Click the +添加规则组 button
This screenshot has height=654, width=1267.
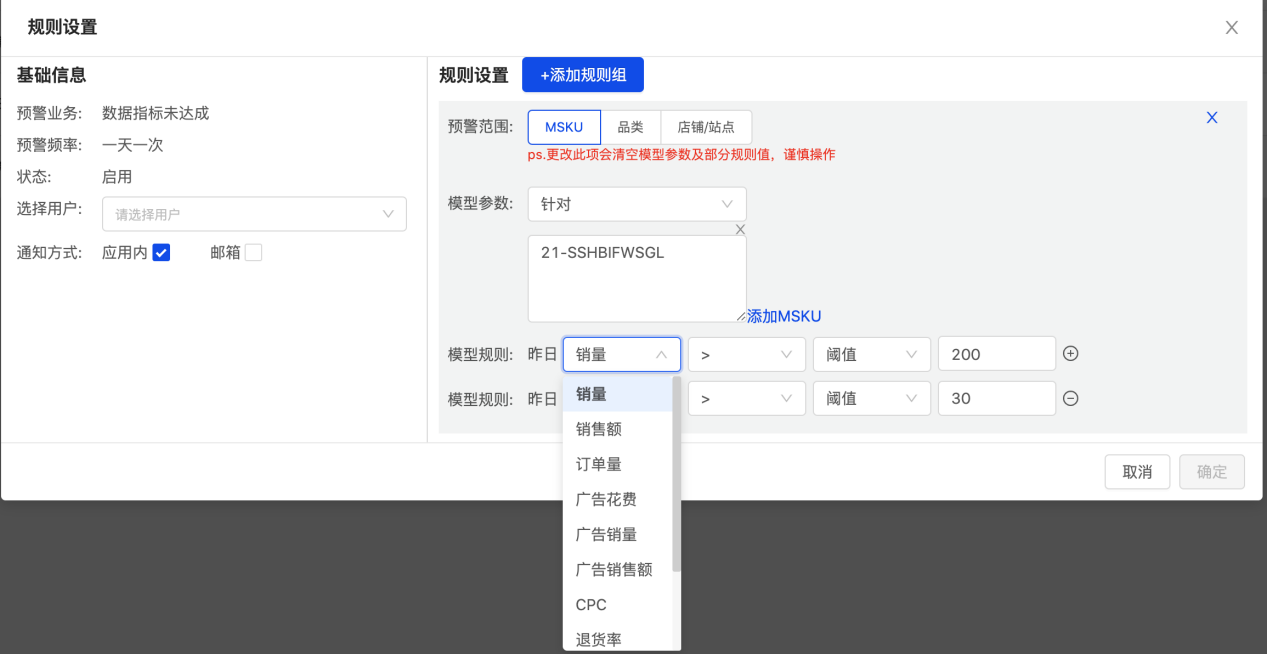[x=582, y=74]
